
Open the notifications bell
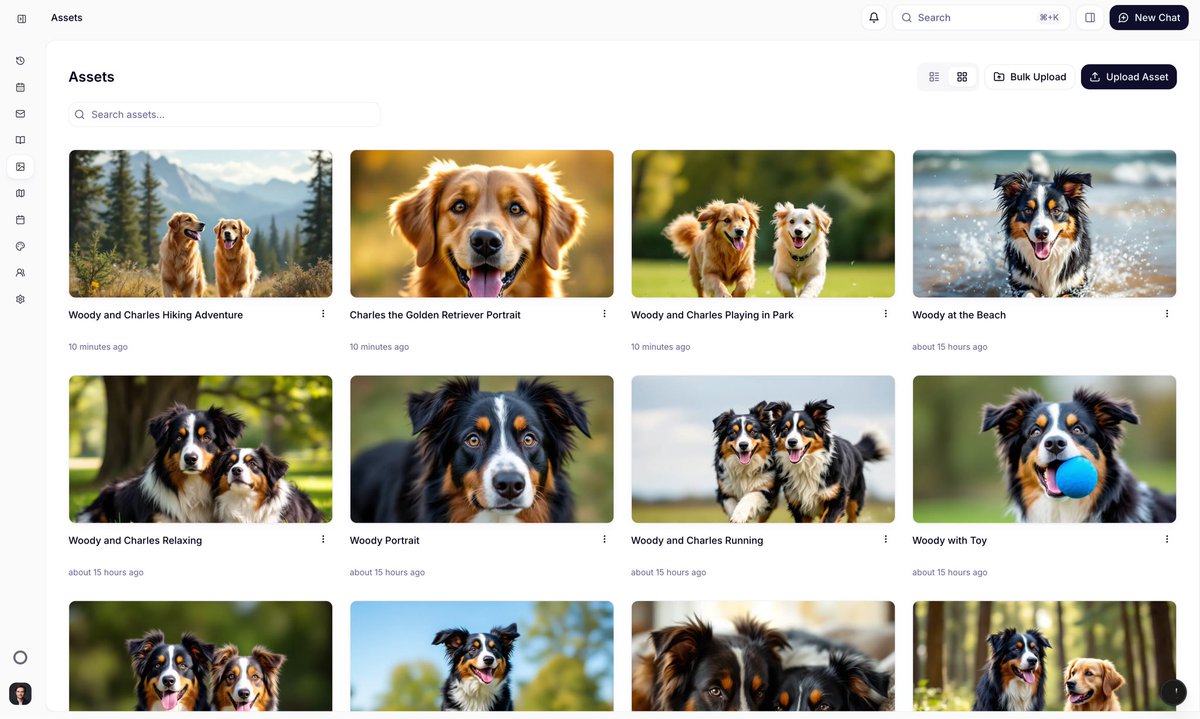point(874,18)
